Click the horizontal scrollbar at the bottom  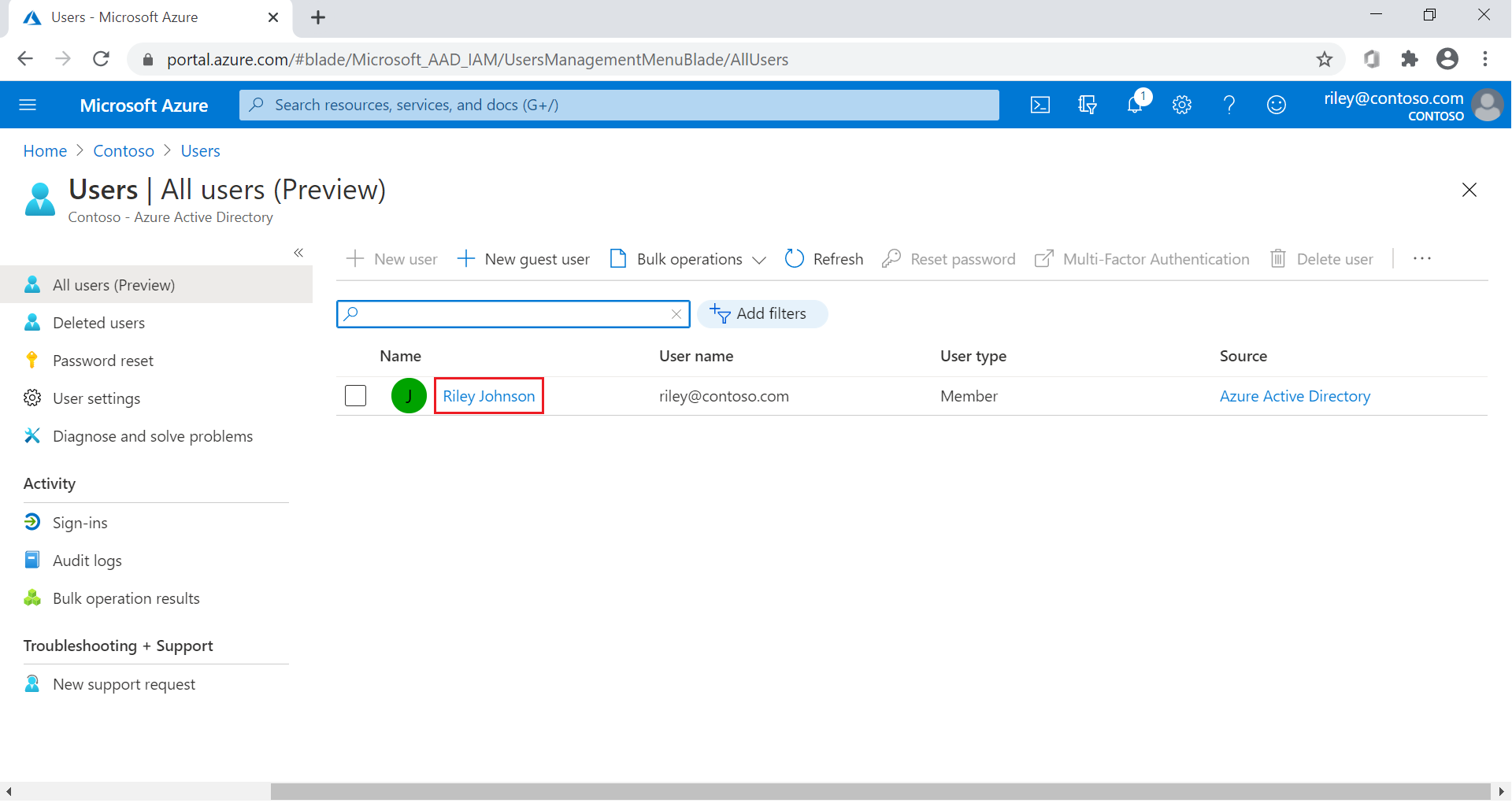[x=880, y=791]
